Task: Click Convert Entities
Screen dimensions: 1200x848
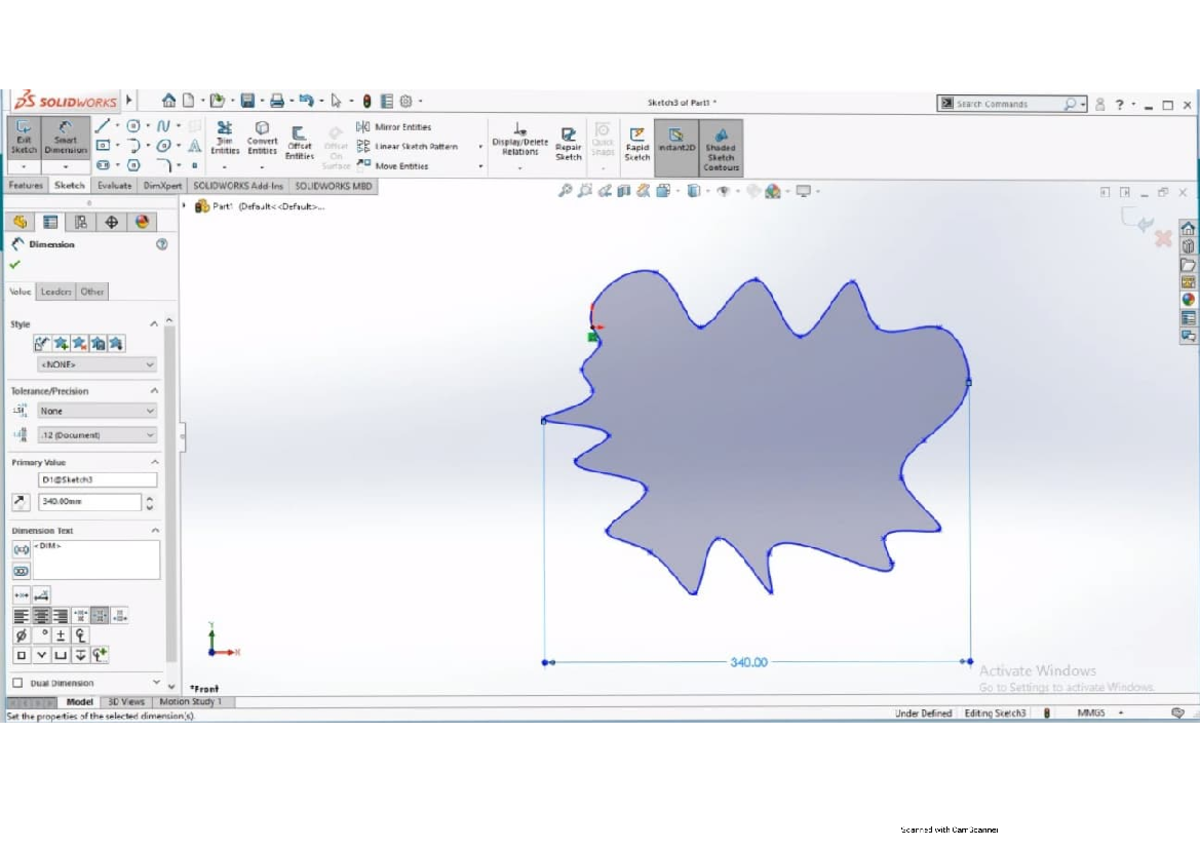Action: pyautogui.click(x=262, y=139)
